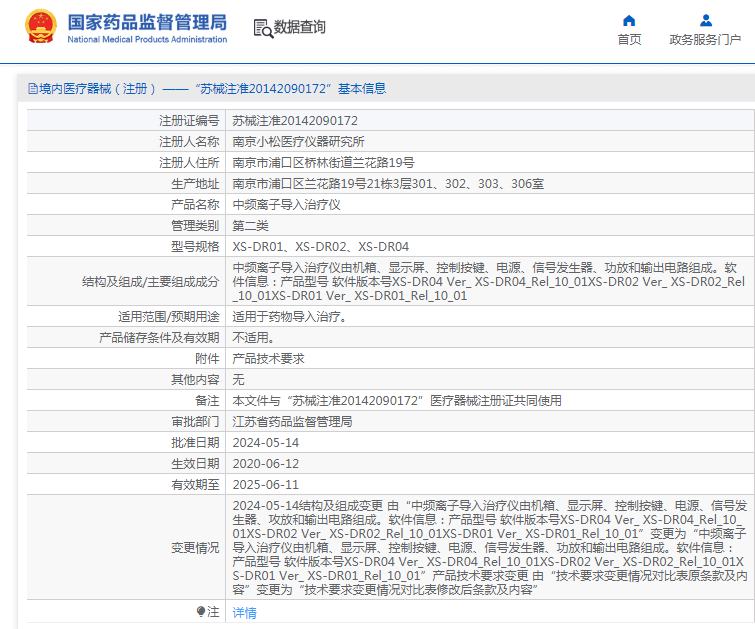Click the bulb icon beside 注
Screen dimensions: 755x629
tap(201, 612)
